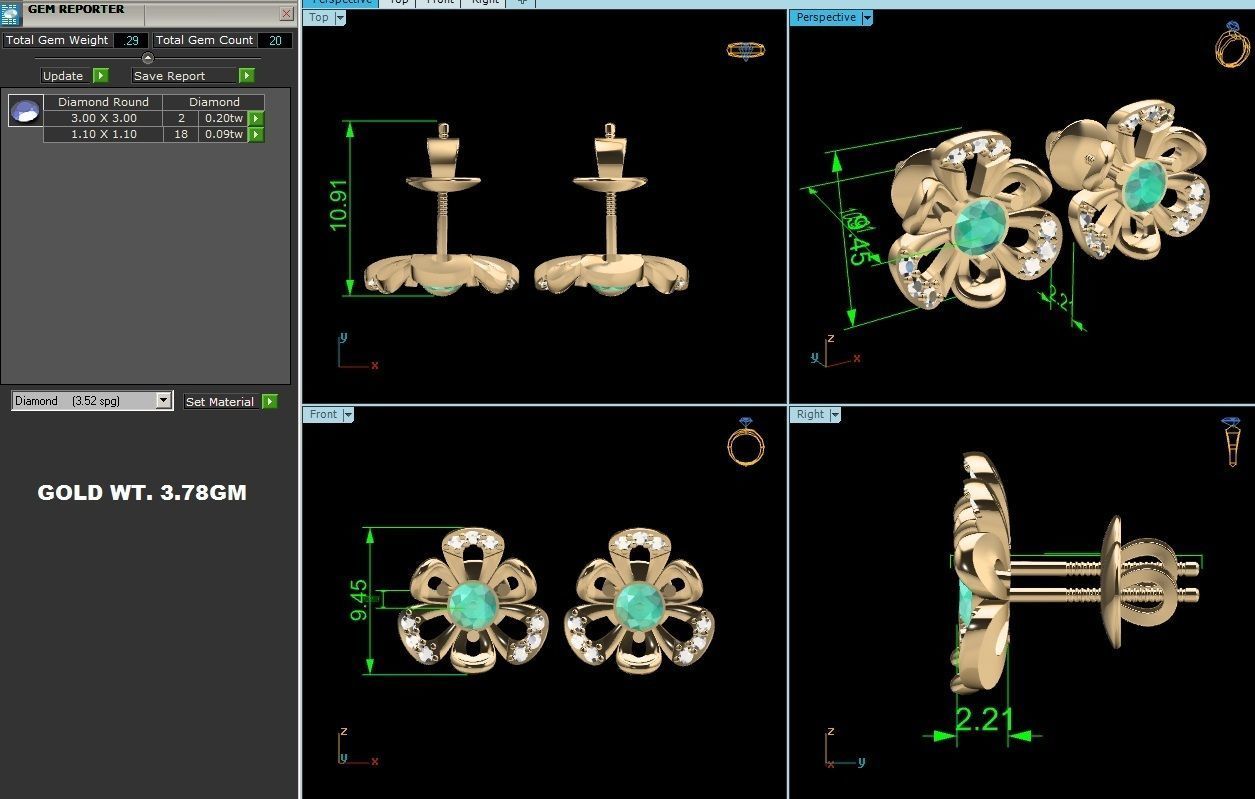Select the right earring in Front viewport

click(640, 601)
